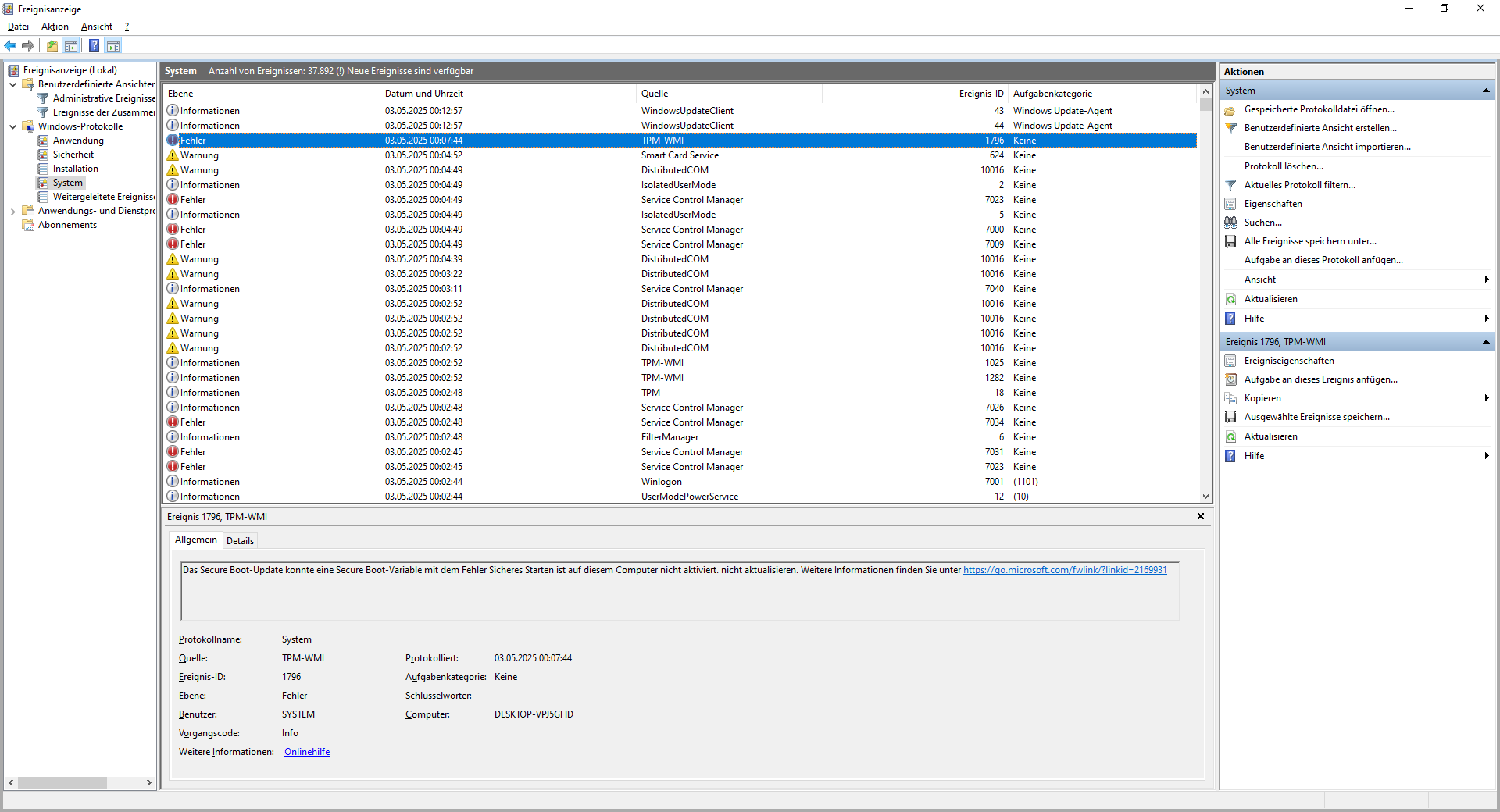Select the IsolatedUserMode event with ID 5
The width and height of the screenshot is (1500, 812).
[680, 215]
